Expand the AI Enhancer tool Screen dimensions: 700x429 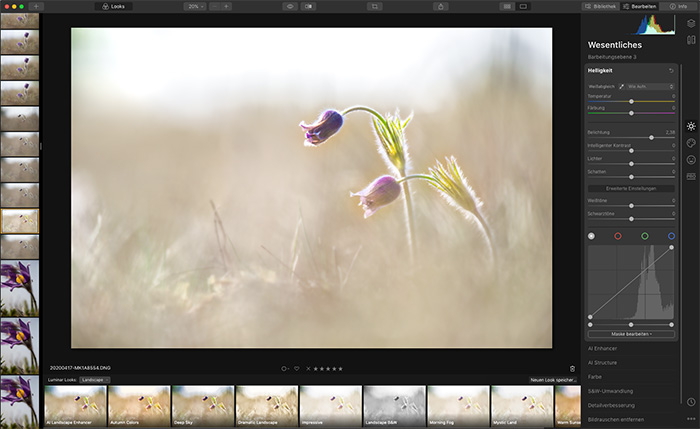coord(602,349)
